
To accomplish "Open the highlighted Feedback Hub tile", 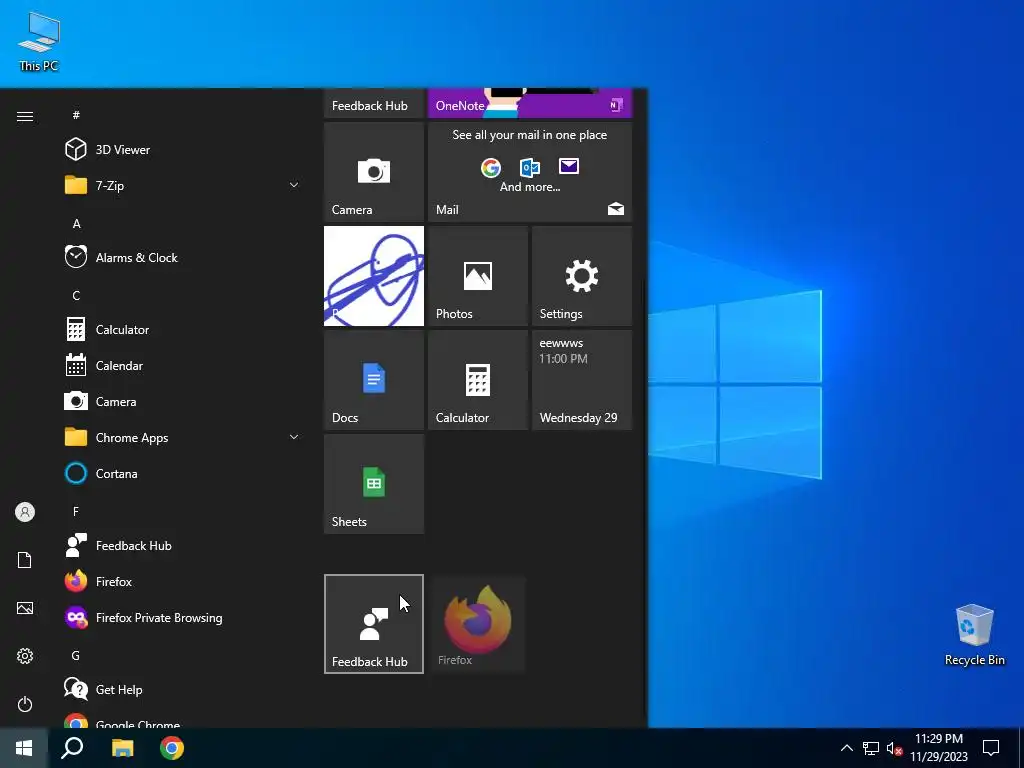I will [x=374, y=624].
